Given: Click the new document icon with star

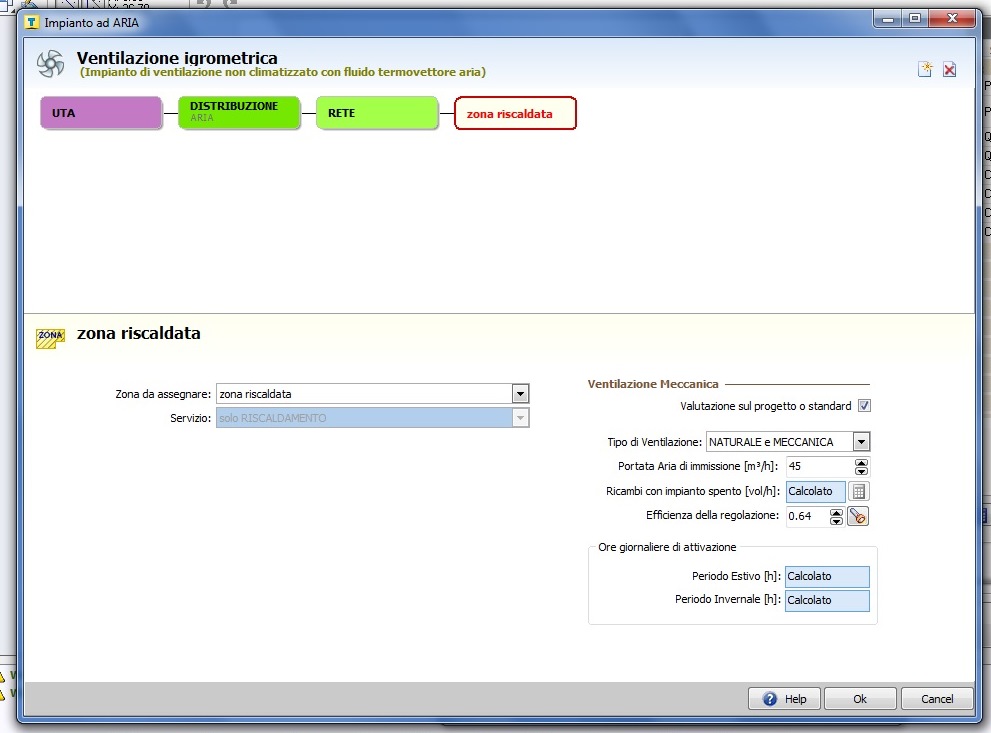Looking at the screenshot, I should (x=925, y=69).
